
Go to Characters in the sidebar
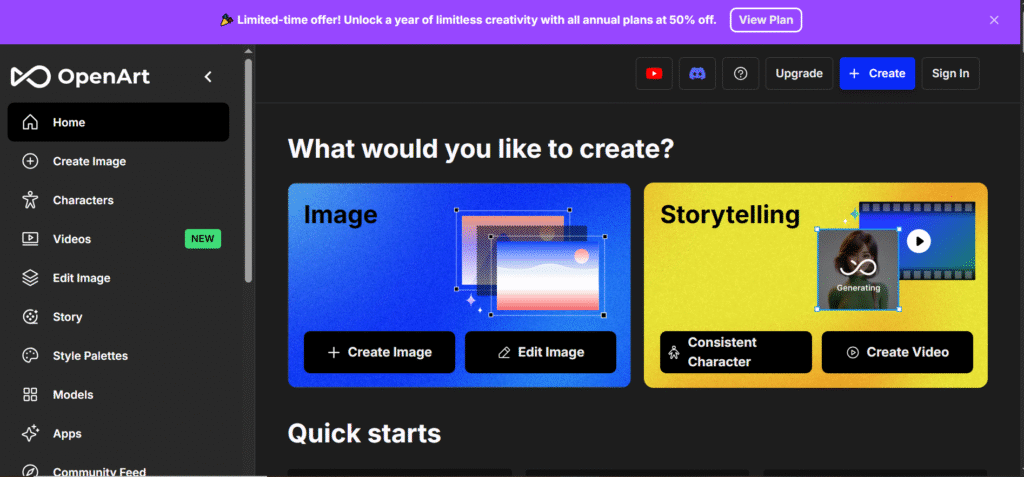click(x=118, y=200)
